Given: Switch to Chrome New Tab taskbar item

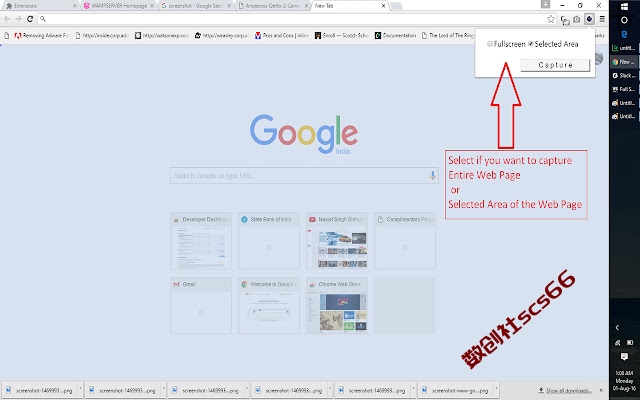Looking at the screenshot, I should pos(624,62).
